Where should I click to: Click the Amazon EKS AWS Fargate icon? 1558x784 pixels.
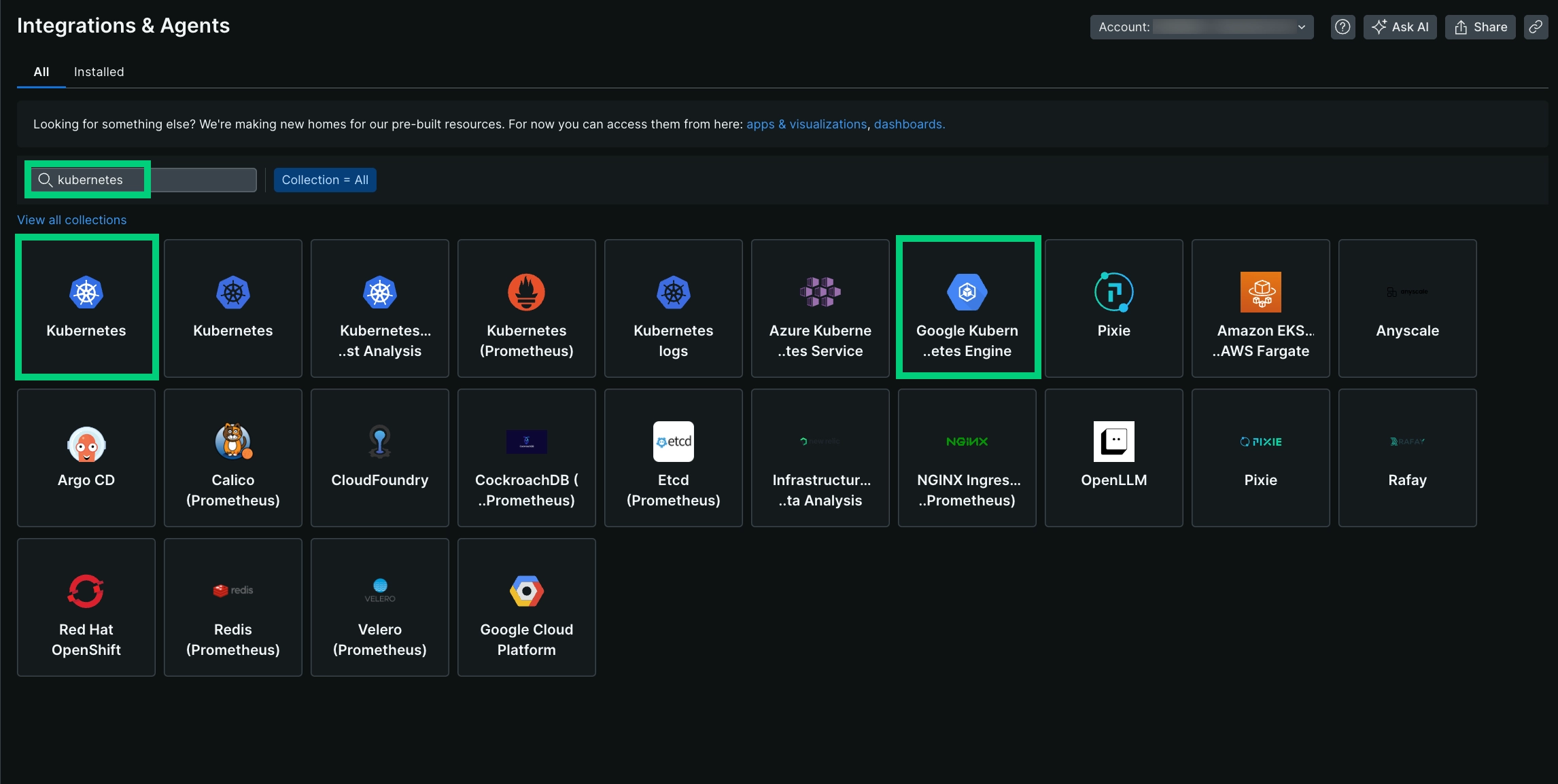coord(1260,292)
